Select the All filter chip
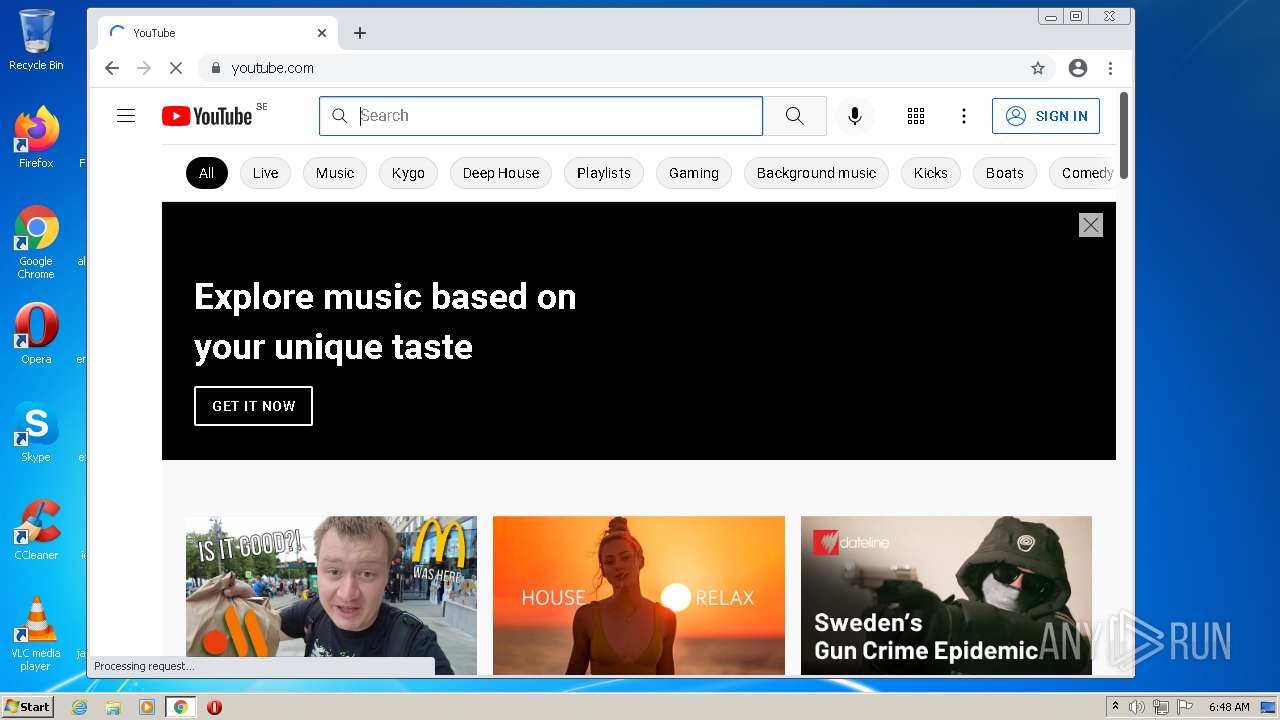This screenshot has height=720, width=1280. point(206,173)
